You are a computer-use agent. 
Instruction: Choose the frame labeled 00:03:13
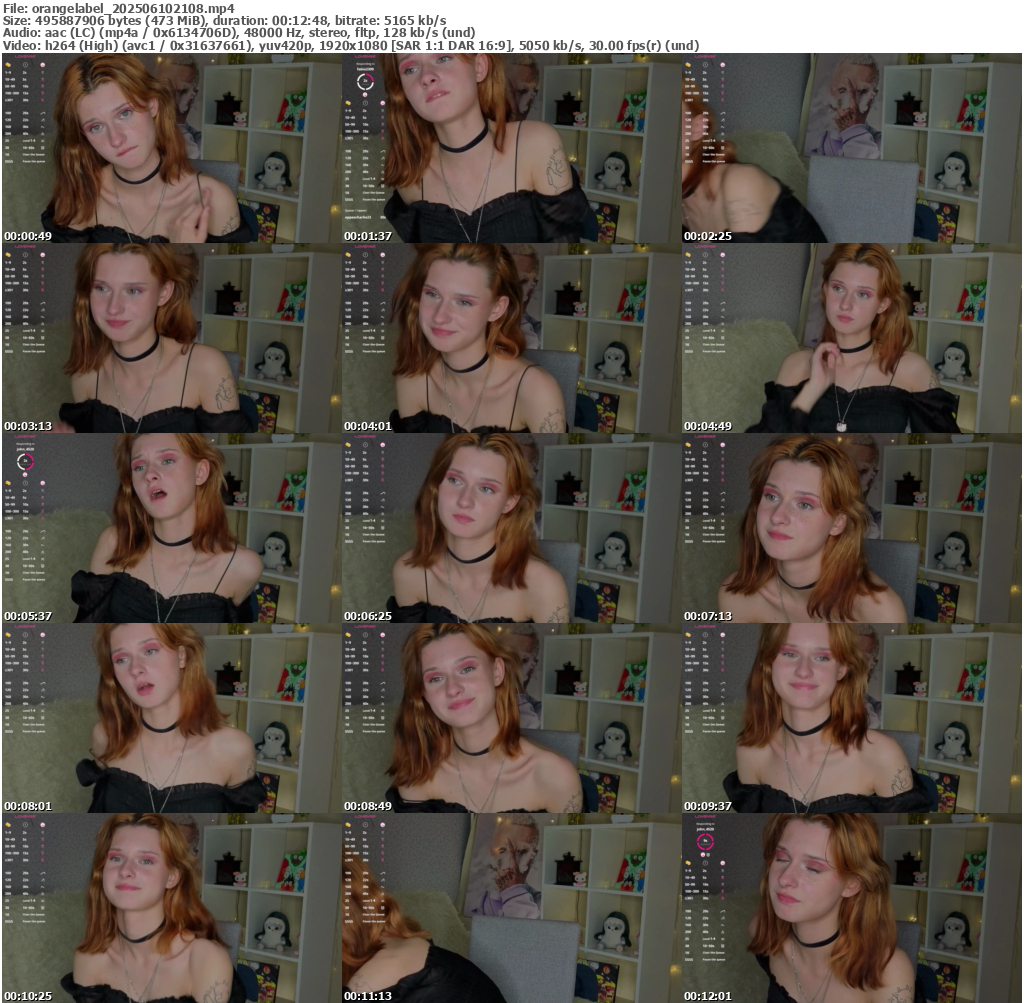point(171,338)
